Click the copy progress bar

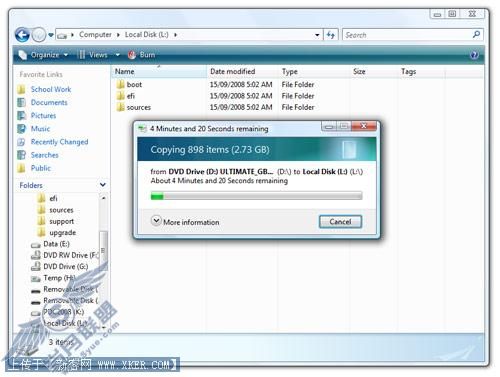[x=256, y=196]
